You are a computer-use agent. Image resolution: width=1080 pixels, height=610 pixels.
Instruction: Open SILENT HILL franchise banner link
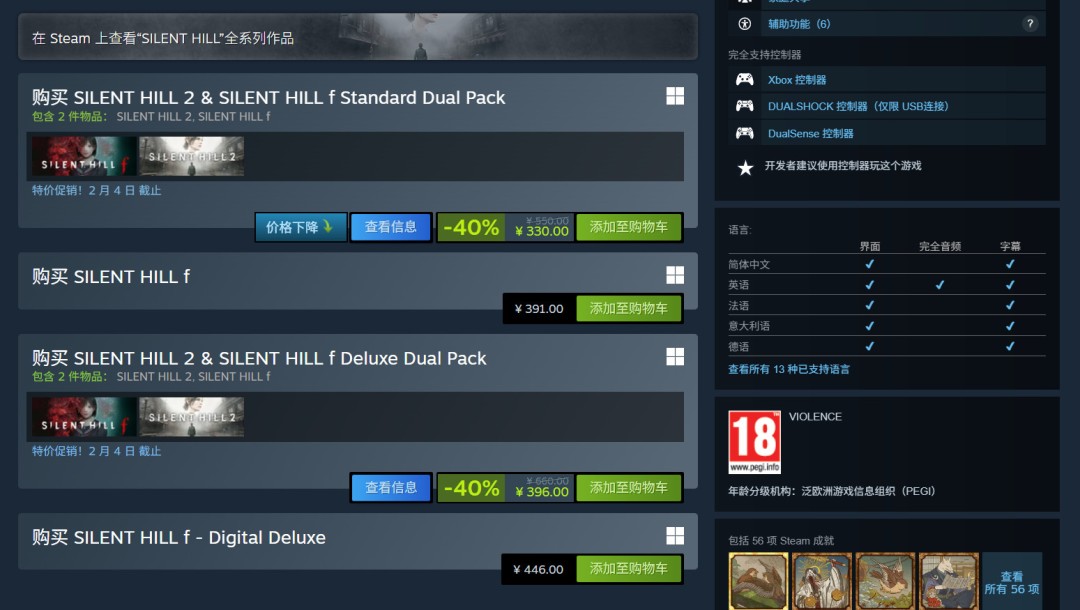357,37
